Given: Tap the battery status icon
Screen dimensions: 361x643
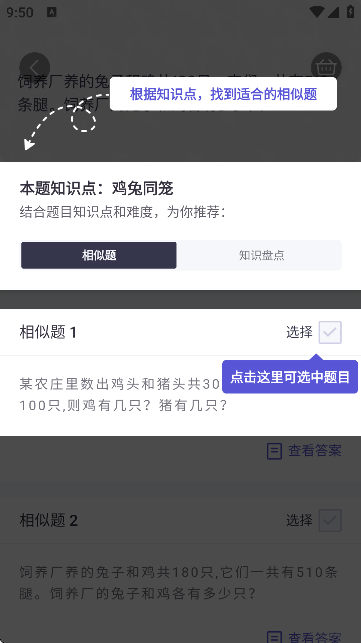Looking at the screenshot, I should click(x=350, y=11).
